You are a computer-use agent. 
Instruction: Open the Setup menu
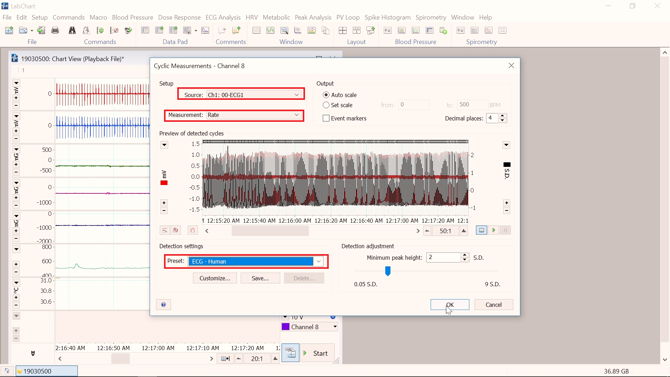[39, 17]
